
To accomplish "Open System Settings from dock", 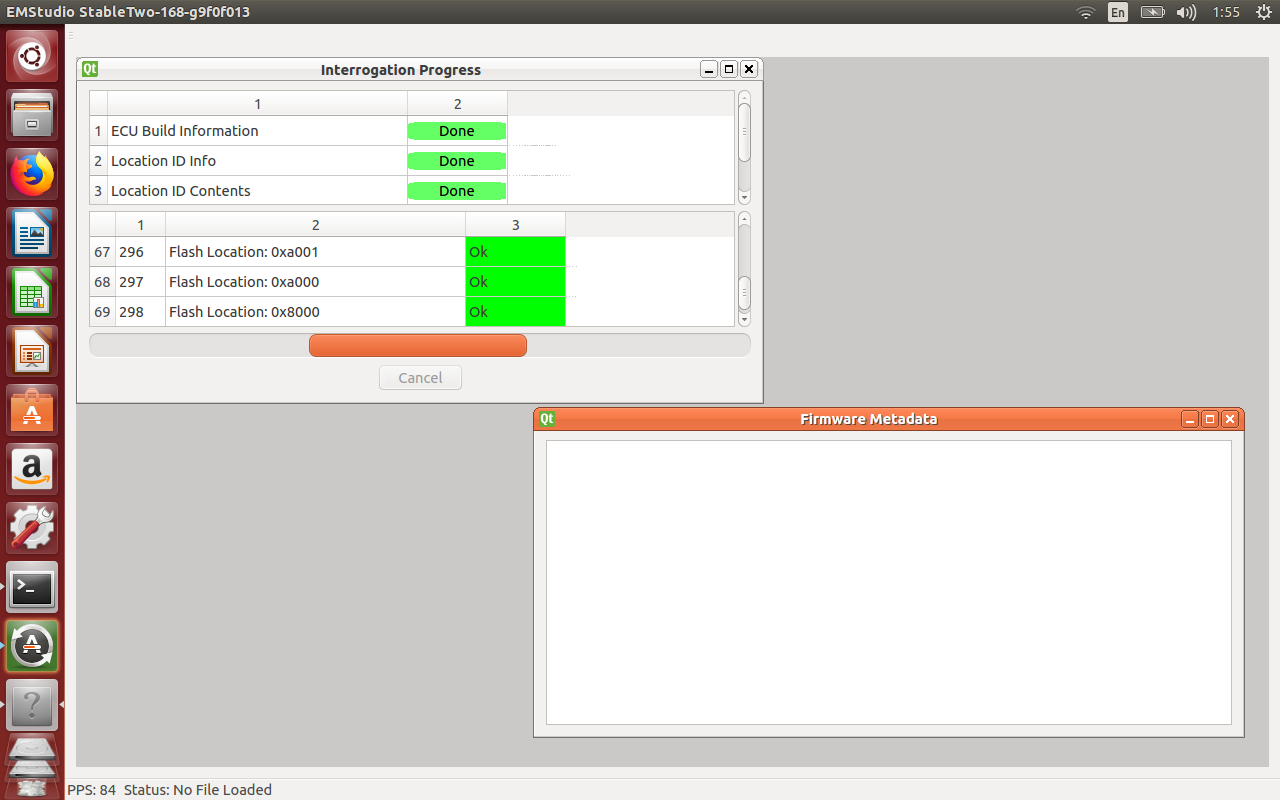I will click(32, 528).
